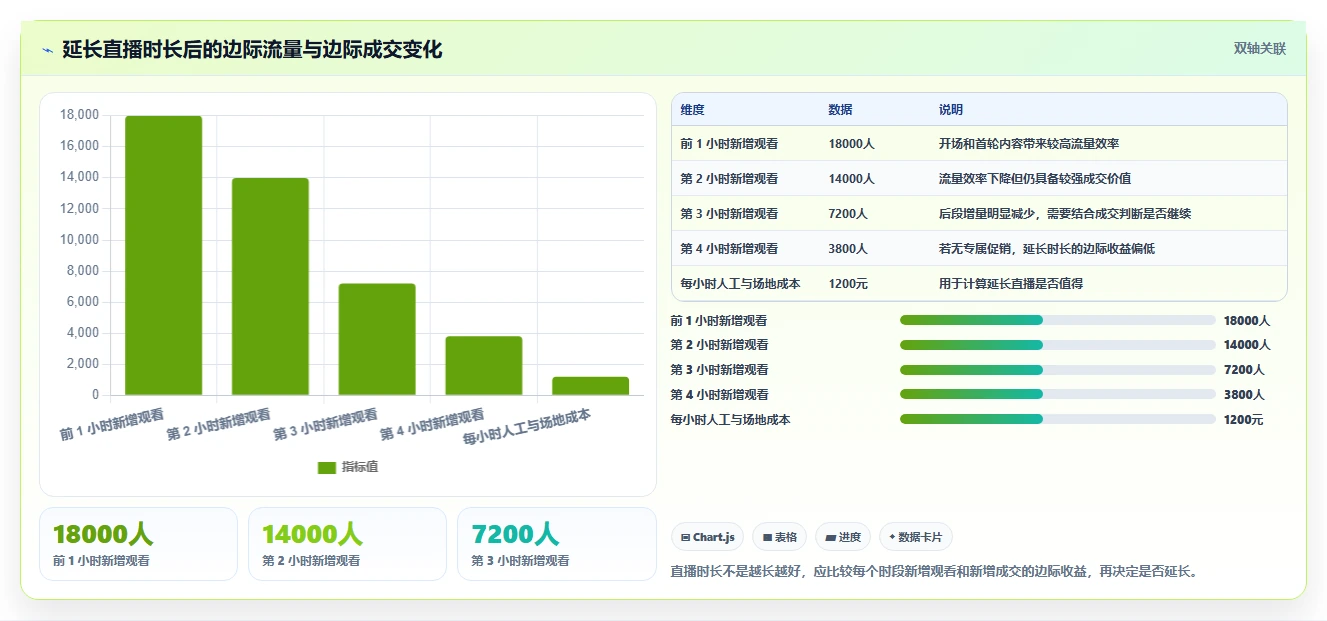Click the 第 4 小时新增观看 chart bar

pos(484,366)
